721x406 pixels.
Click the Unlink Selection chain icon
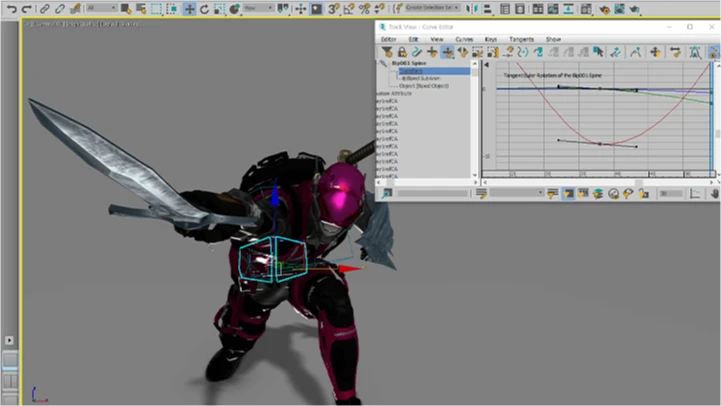coord(60,8)
